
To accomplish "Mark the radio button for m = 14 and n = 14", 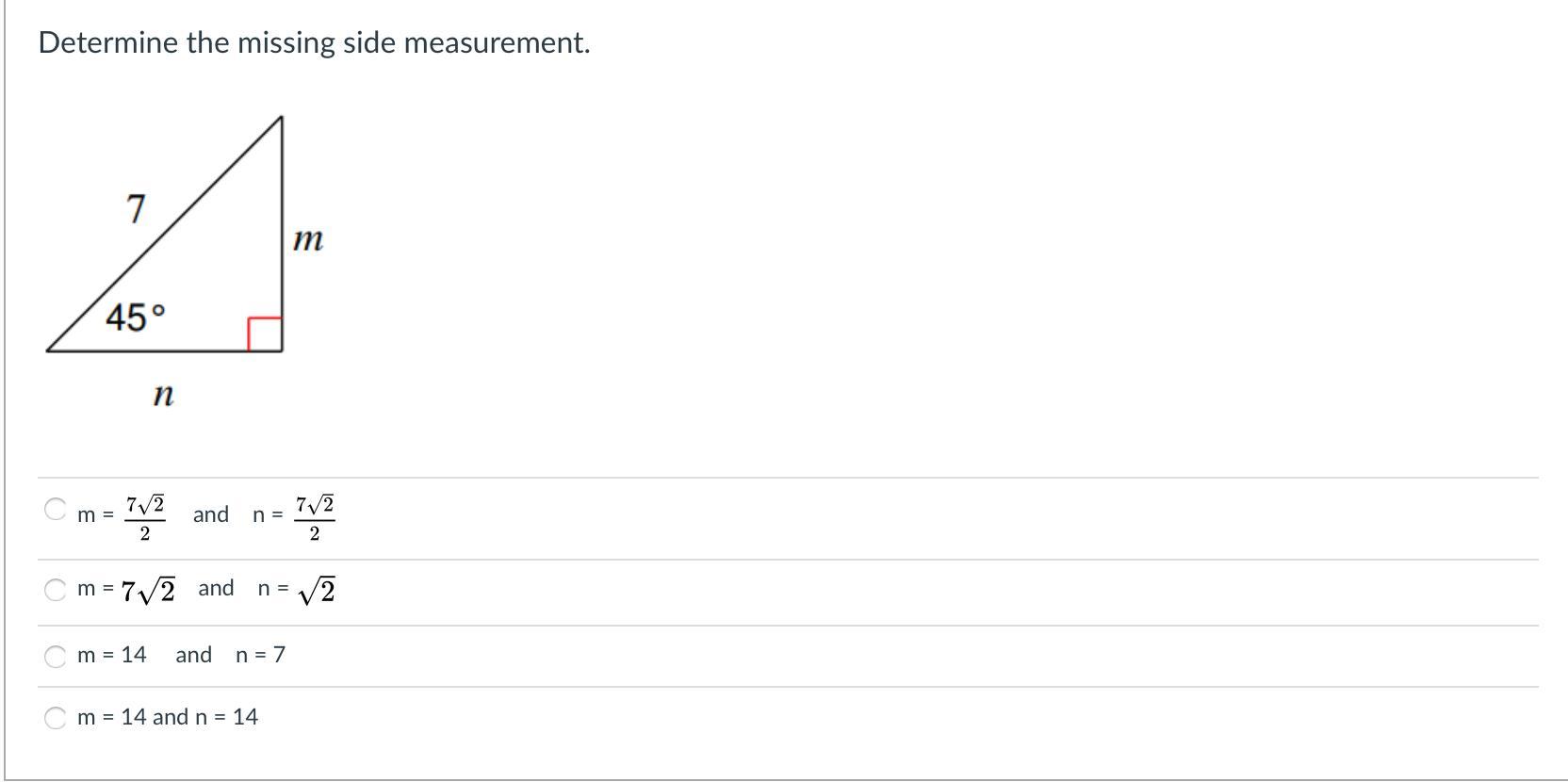I will point(56,718).
